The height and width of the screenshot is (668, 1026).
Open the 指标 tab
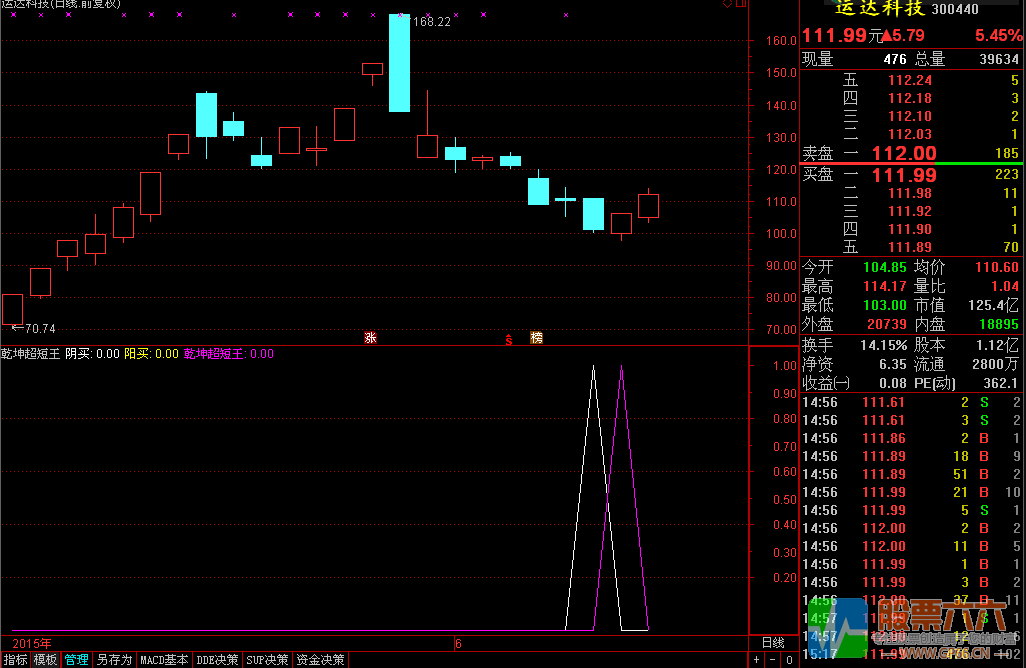(x=16, y=659)
